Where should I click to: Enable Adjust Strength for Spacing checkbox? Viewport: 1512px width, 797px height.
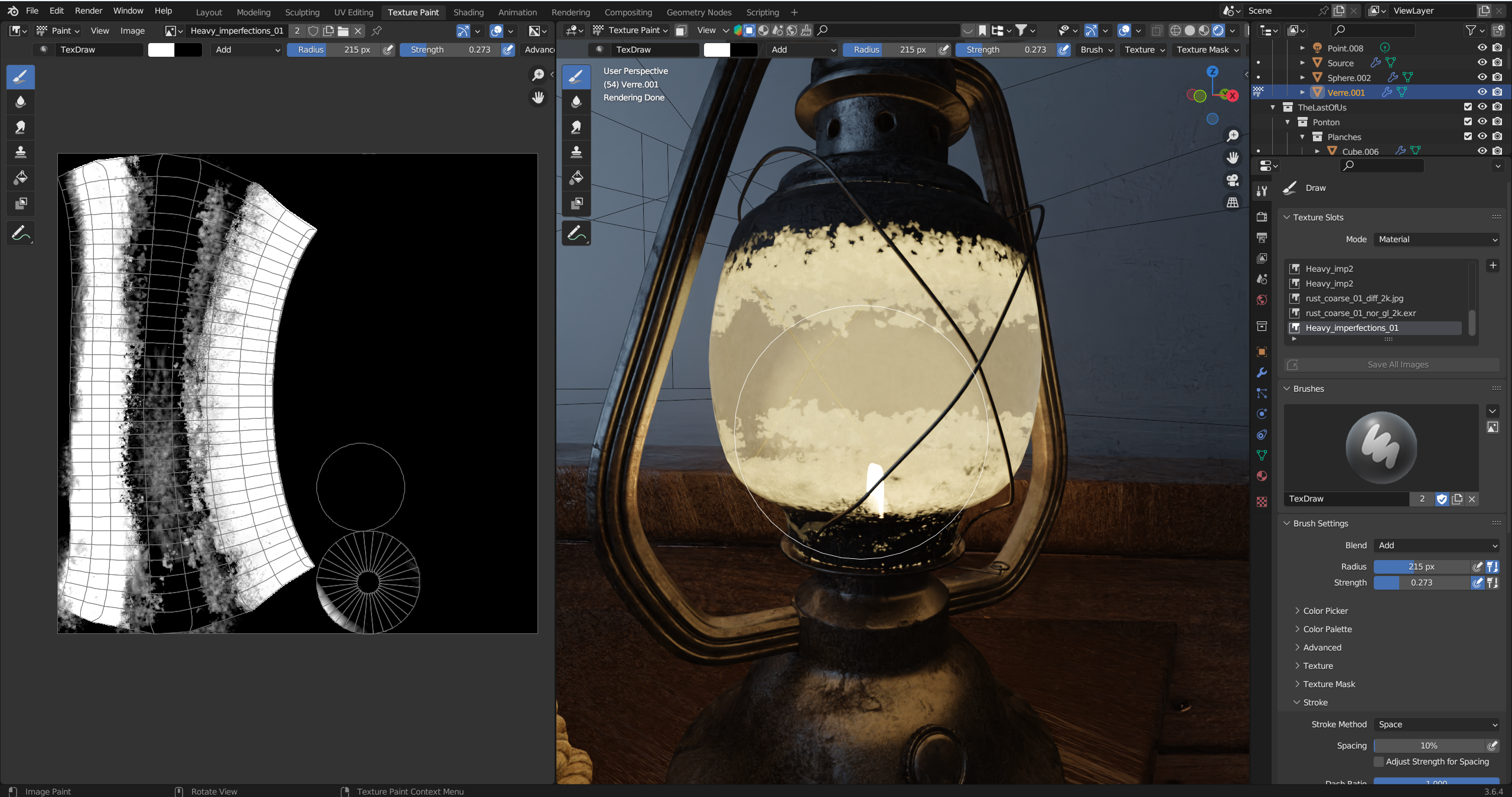click(x=1379, y=762)
